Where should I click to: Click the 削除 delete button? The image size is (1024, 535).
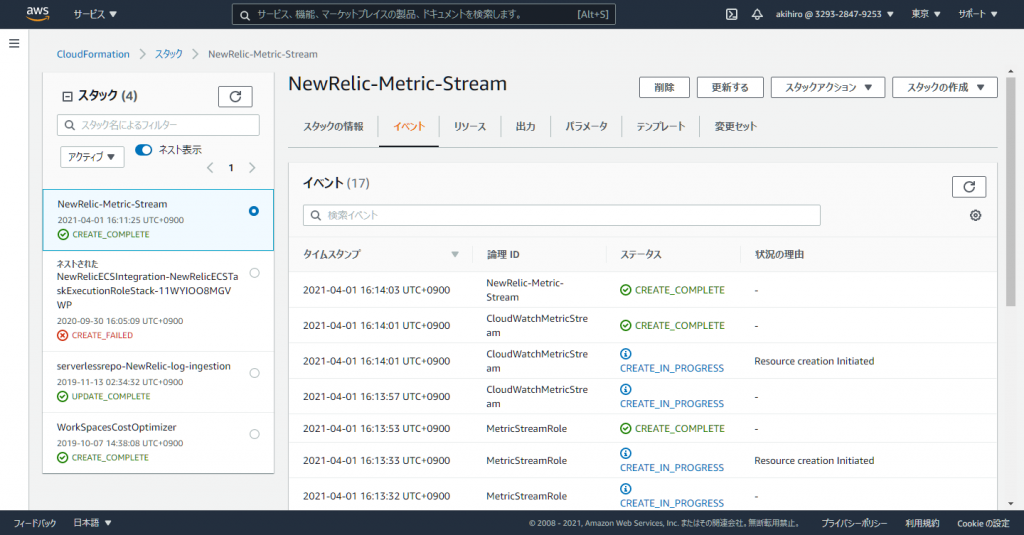coord(664,88)
